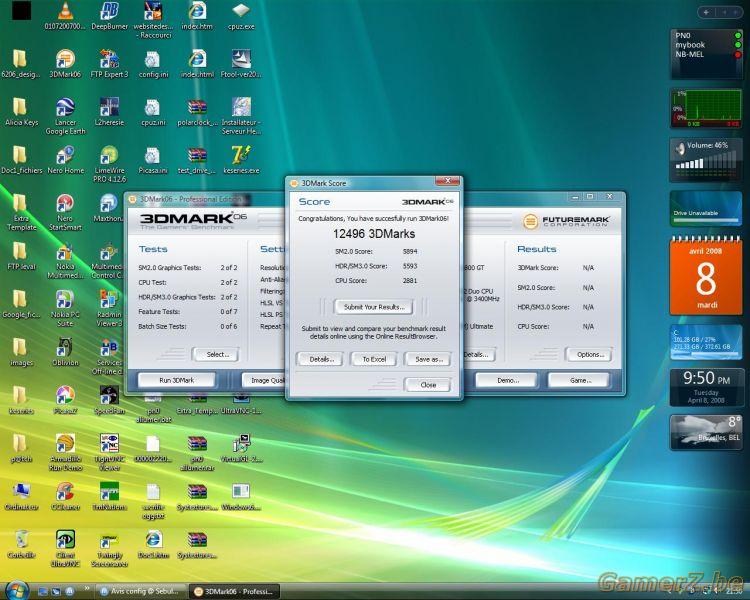This screenshot has height=600, width=750.
Task: Click the network status gadget listing mybook
Action: coord(706,54)
